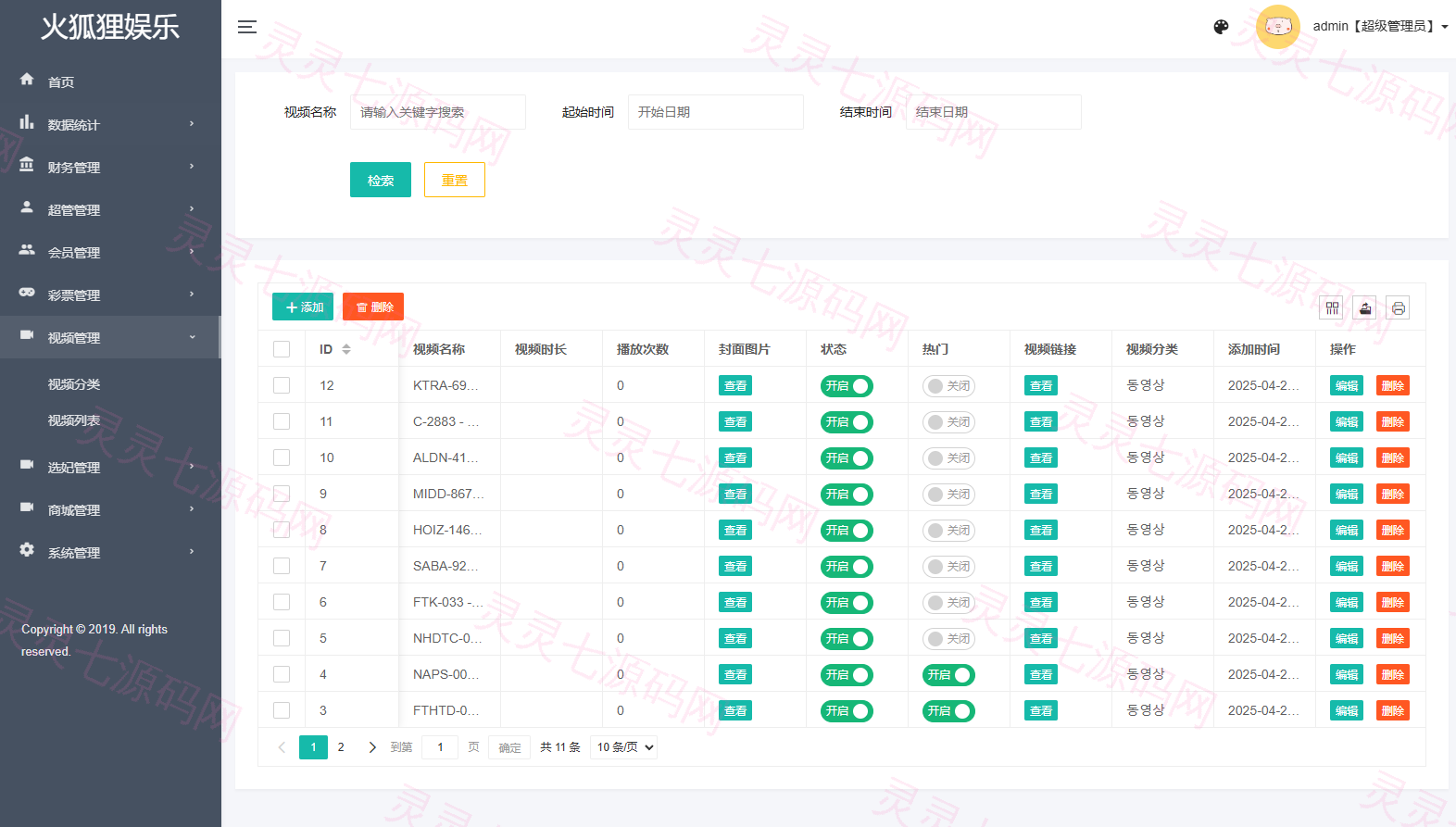Check the select-all header checkbox
The image size is (1456, 827).
coord(282,349)
